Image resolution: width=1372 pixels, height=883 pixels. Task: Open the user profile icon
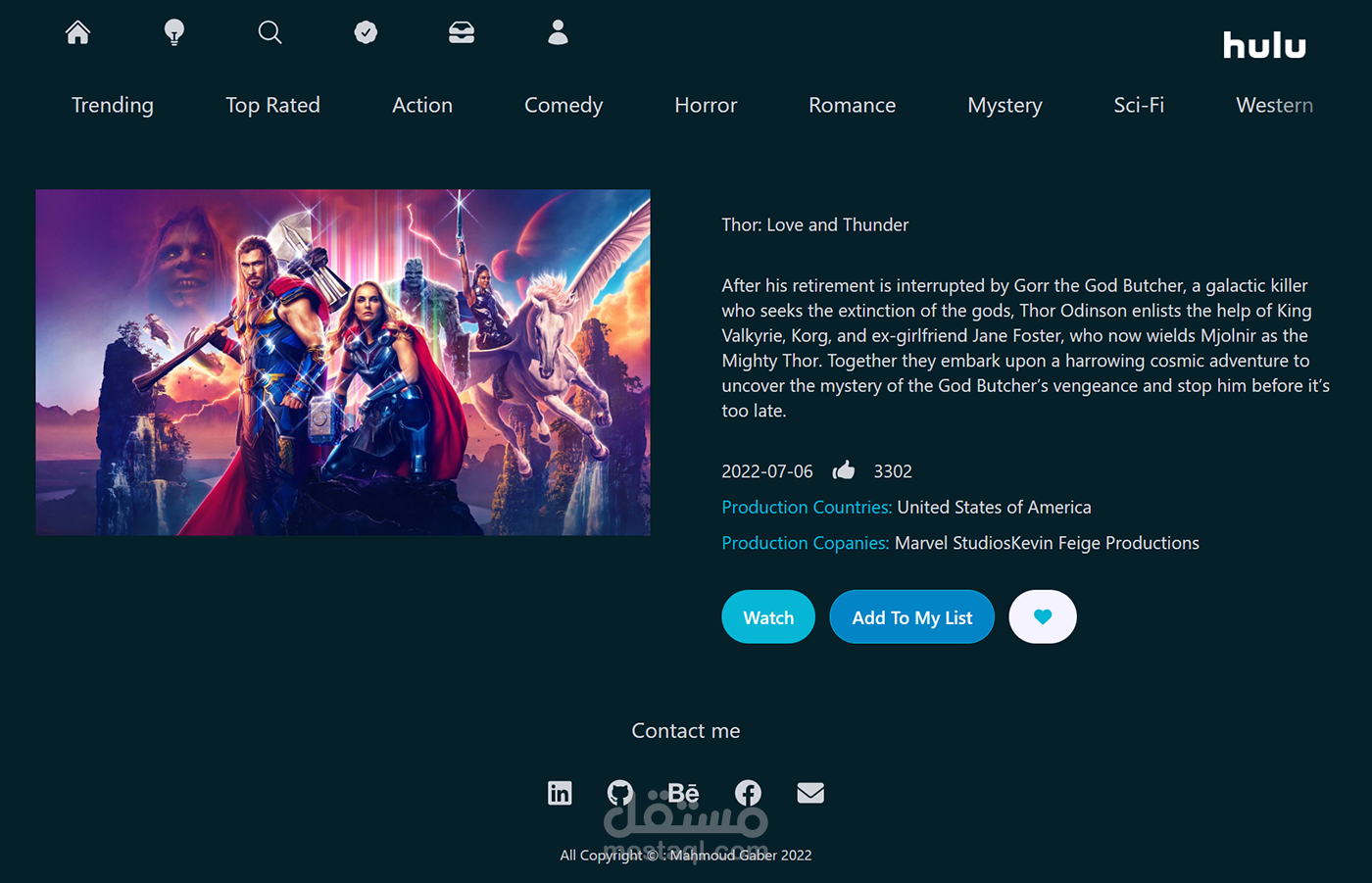click(x=558, y=32)
